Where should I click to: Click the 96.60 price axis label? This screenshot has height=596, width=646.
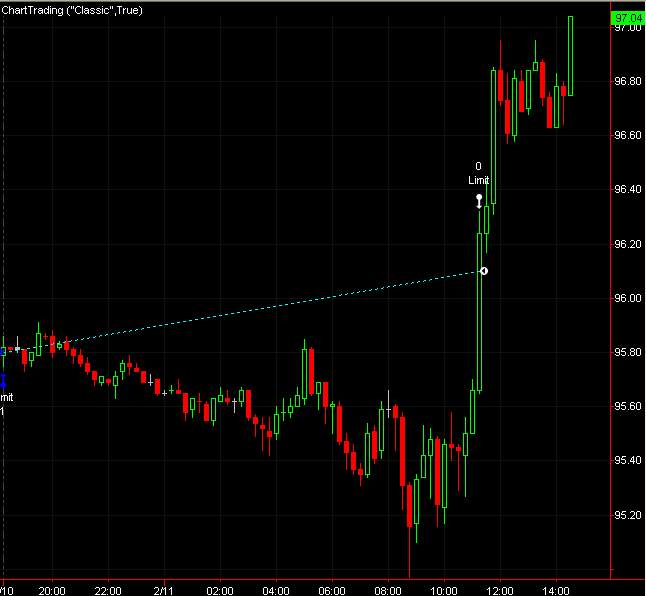pos(628,135)
